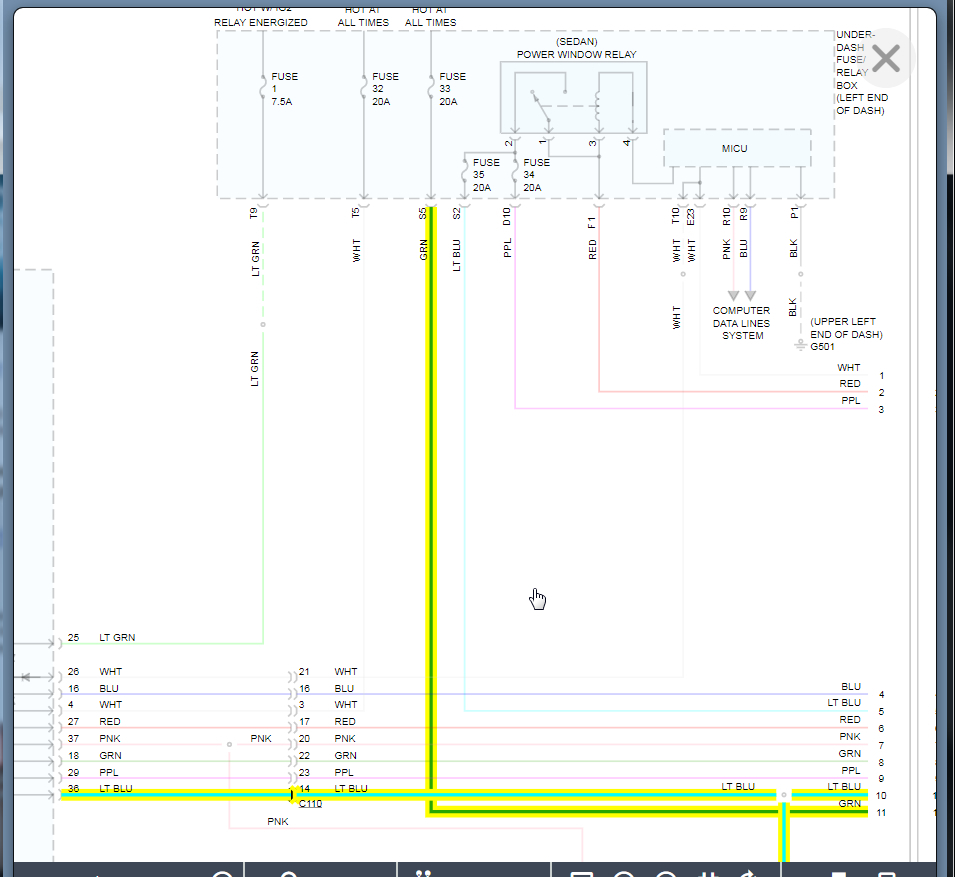The height and width of the screenshot is (877, 955).
Task: Click relay terminal number 4
Action: (626, 143)
